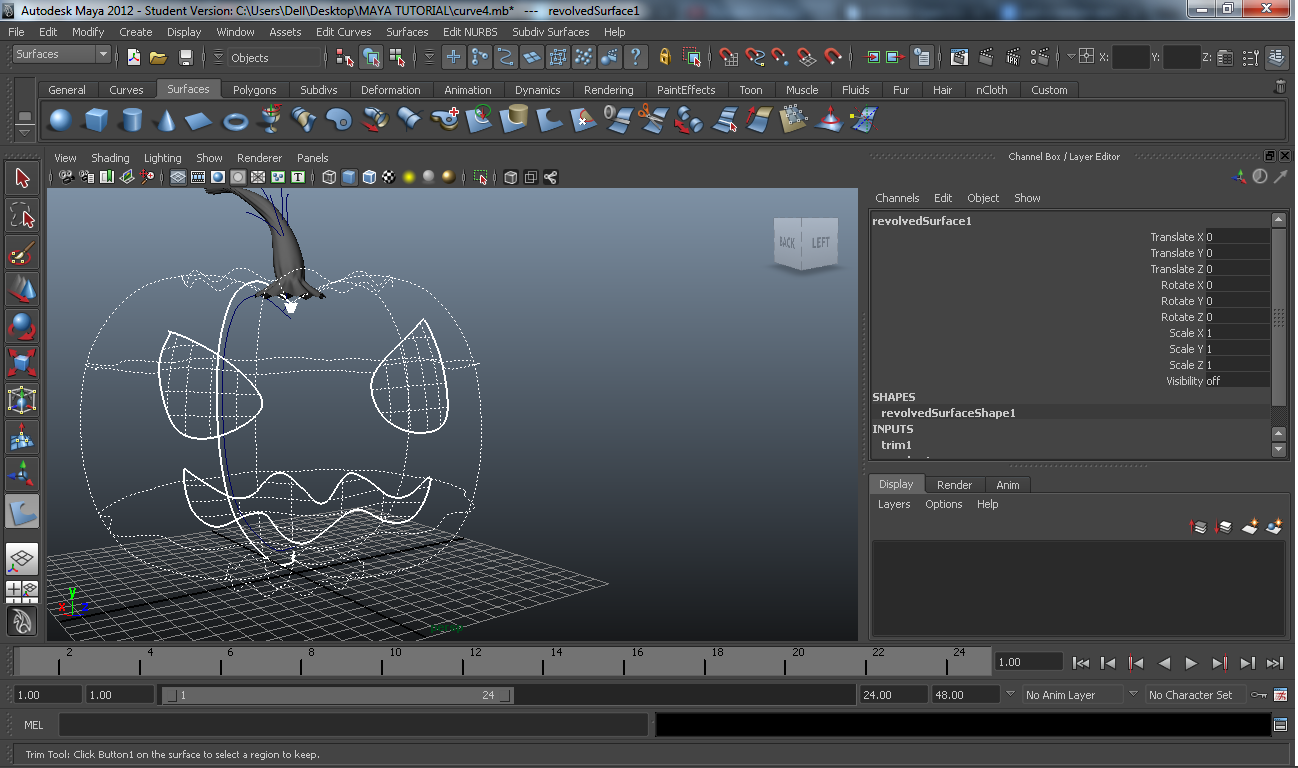This screenshot has width=1298, height=768.
Task: Open a scene with the folder icon
Action: [x=158, y=57]
